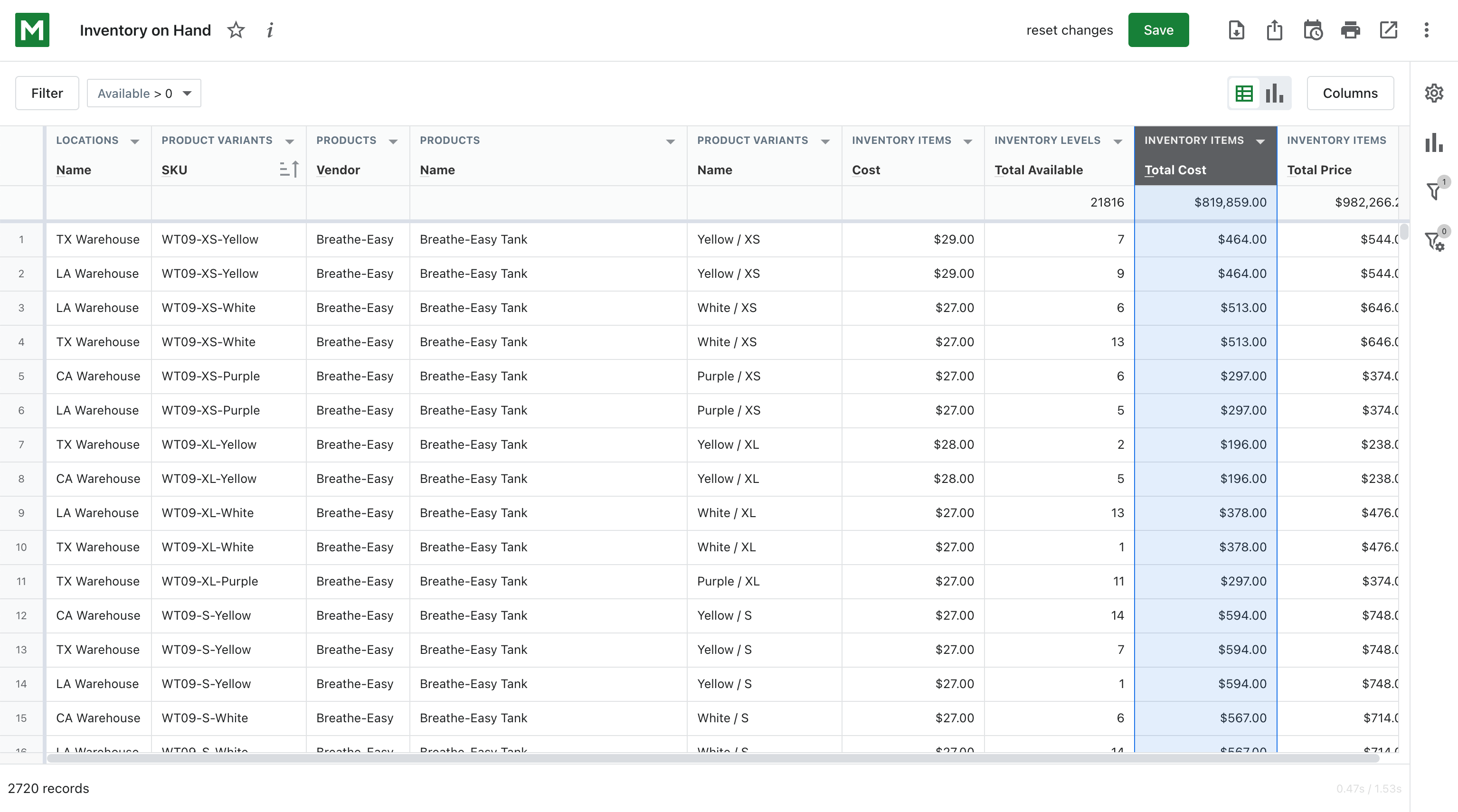The width and height of the screenshot is (1458, 812).
Task: Open the Product Variants SKU header dropdown
Action: (x=290, y=141)
